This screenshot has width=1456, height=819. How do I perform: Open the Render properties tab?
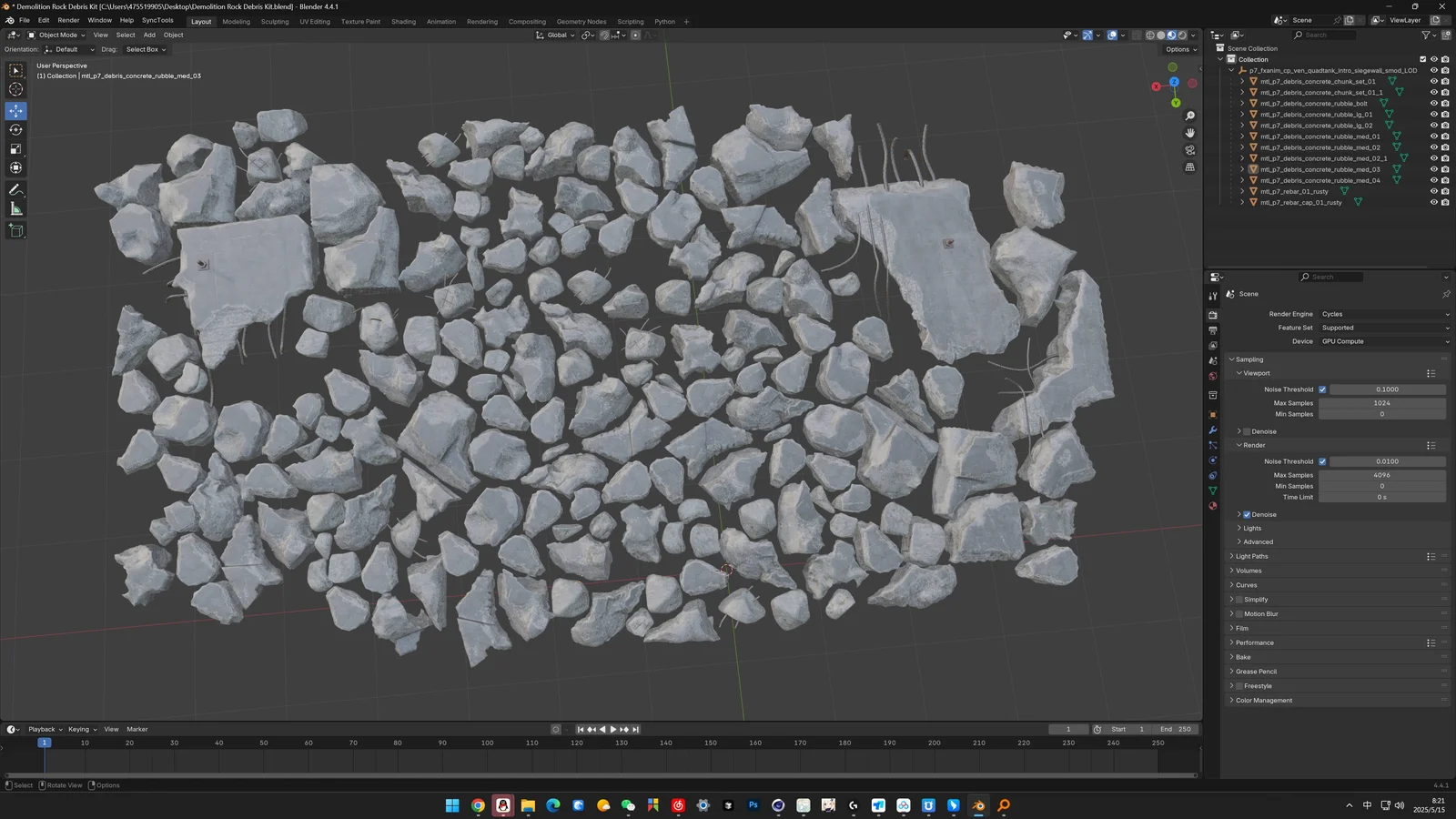click(x=1213, y=314)
